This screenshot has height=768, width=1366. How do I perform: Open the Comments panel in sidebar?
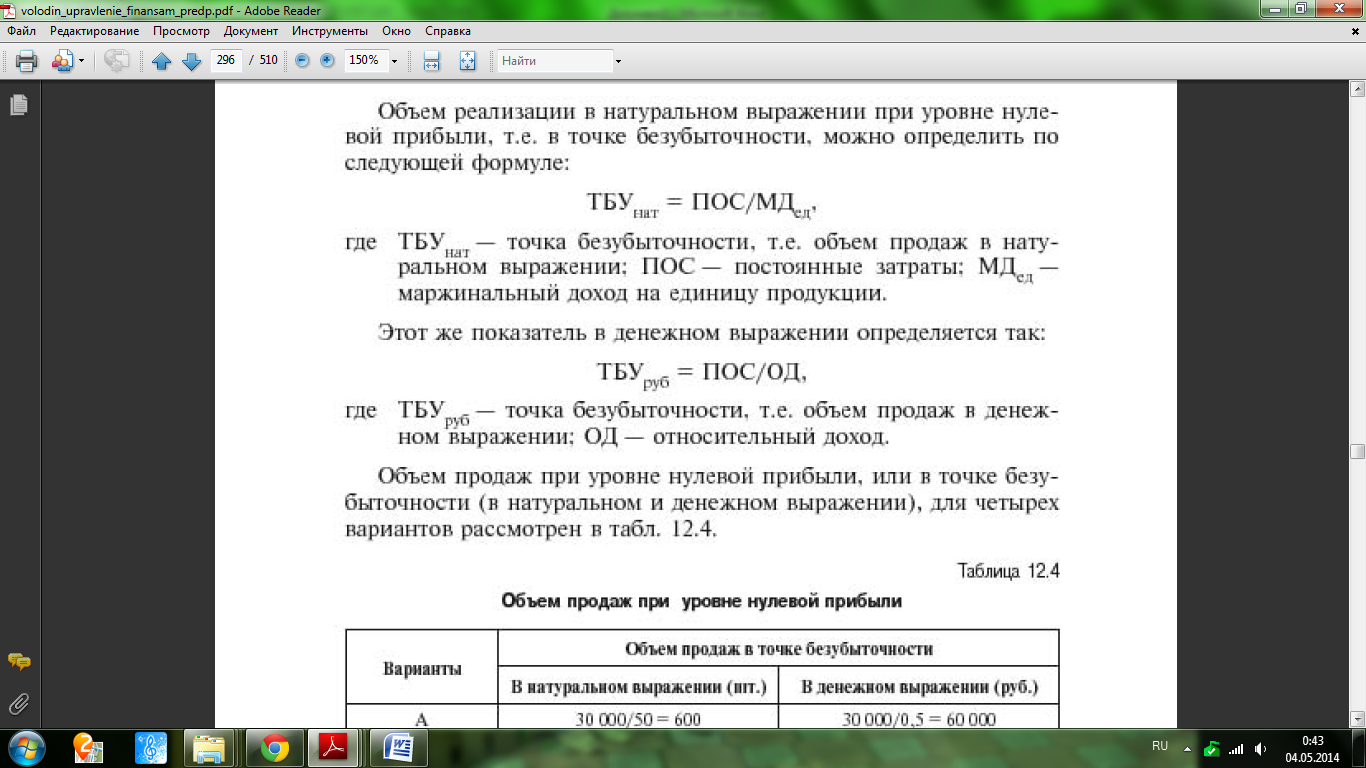(x=18, y=662)
